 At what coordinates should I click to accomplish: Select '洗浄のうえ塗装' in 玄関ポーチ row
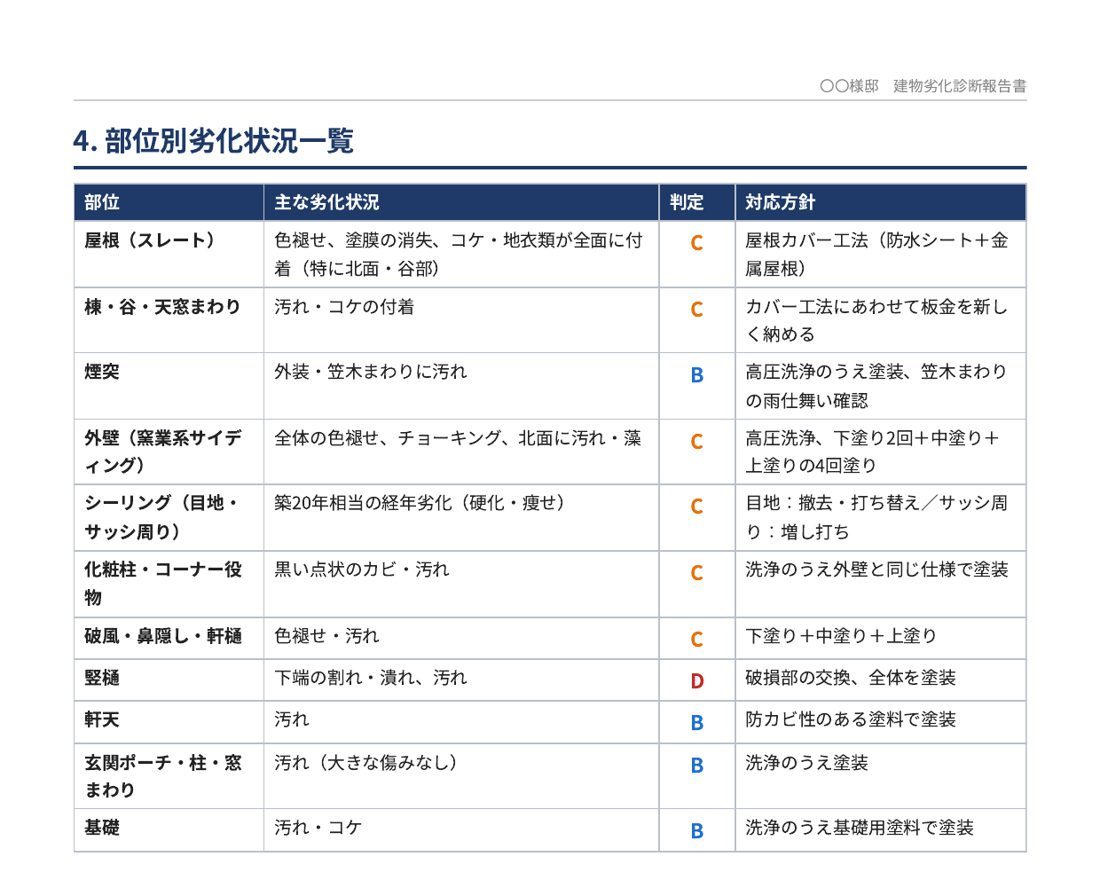807,763
